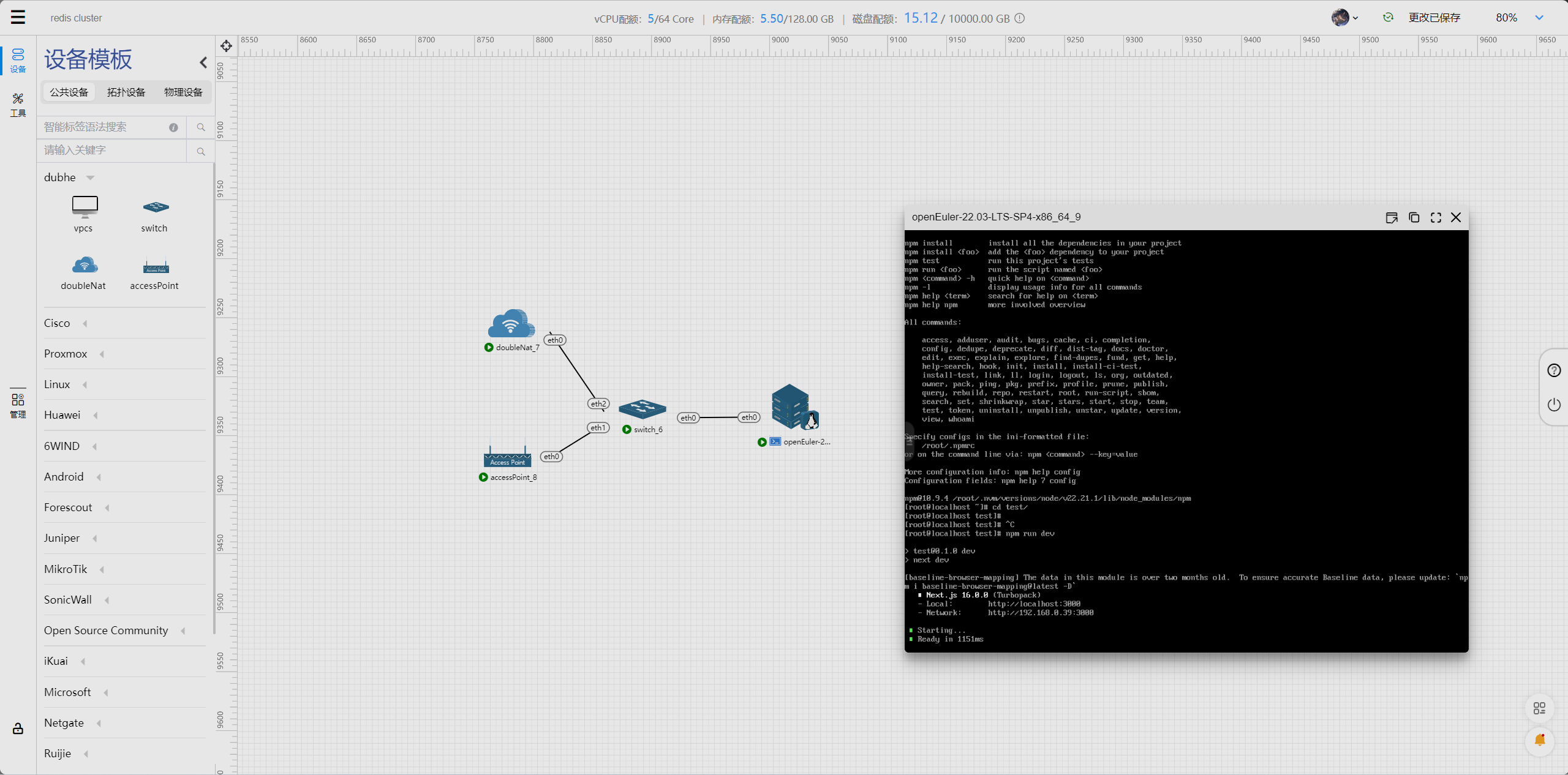This screenshot has width=1568, height=775.
Task: Collapse the dubhe device group
Action: pyautogui.click(x=91, y=178)
